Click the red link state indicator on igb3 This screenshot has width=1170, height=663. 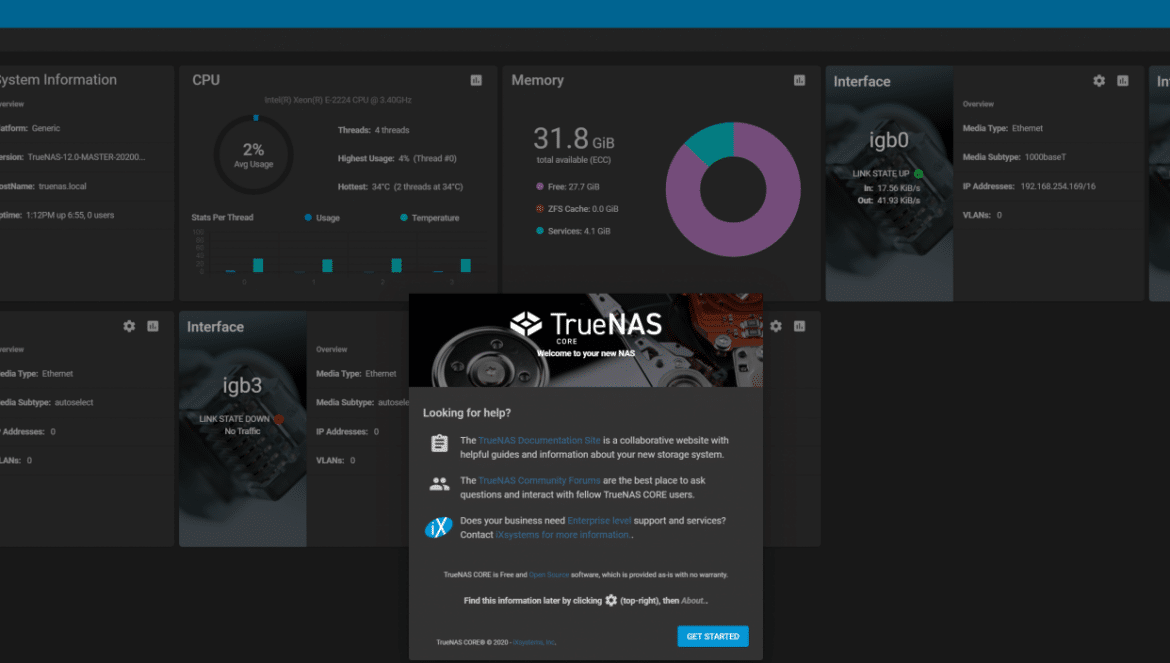click(x=279, y=419)
